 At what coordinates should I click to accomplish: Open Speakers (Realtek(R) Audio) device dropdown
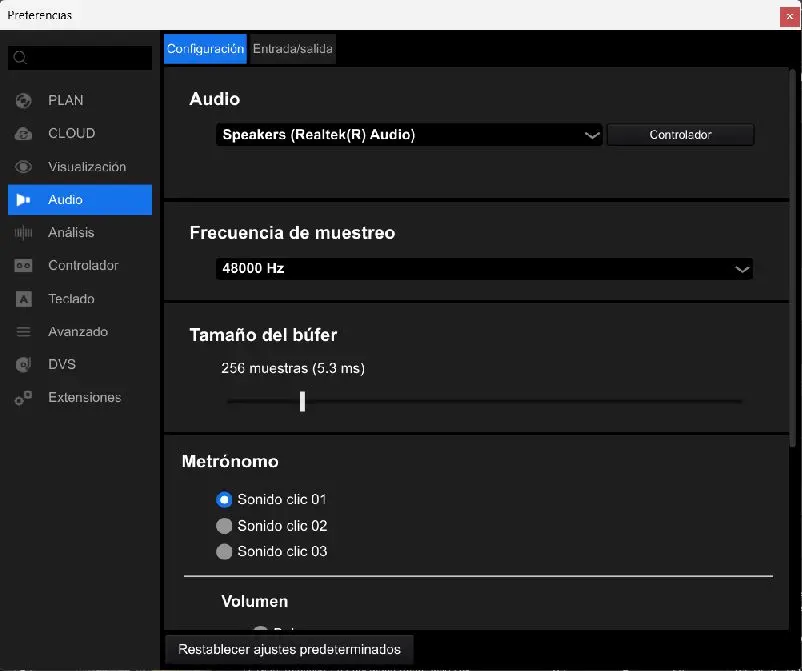409,135
